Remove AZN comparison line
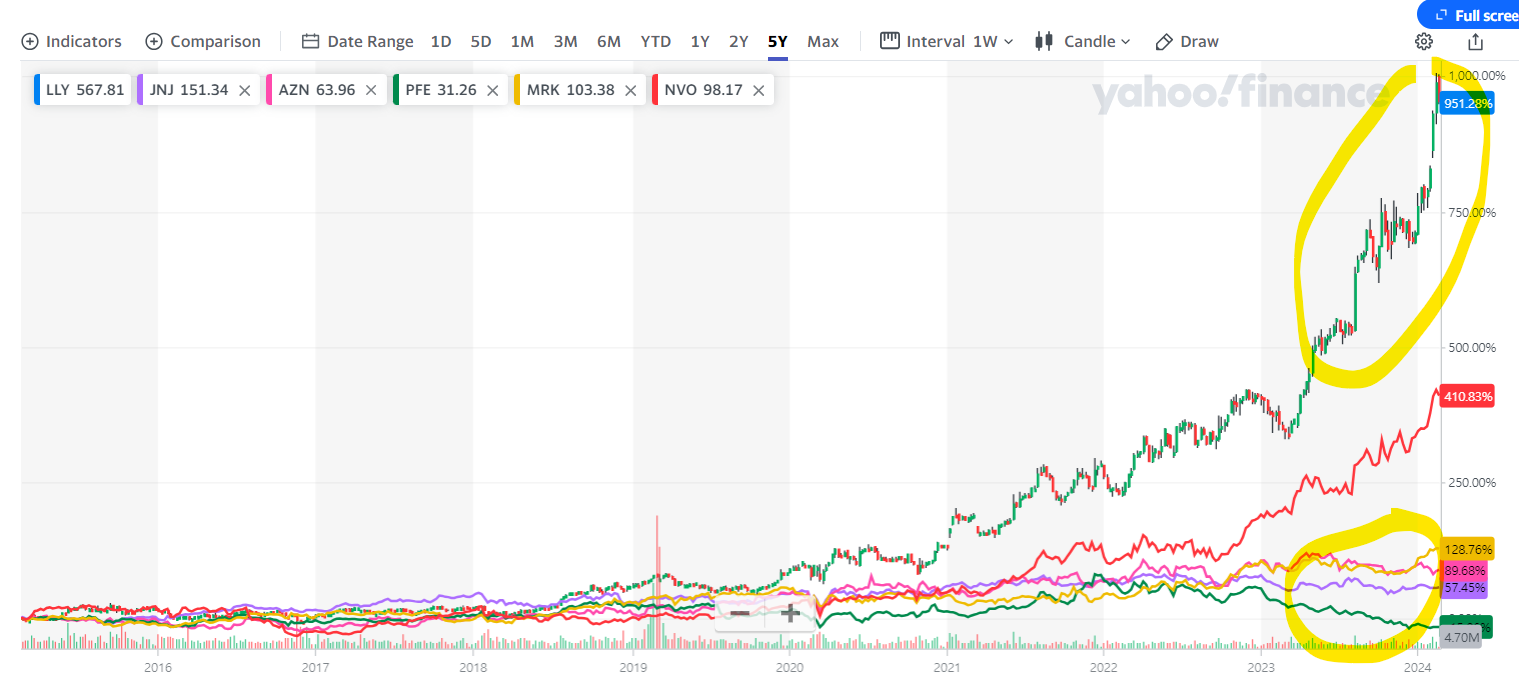The image size is (1519, 681). [371, 90]
